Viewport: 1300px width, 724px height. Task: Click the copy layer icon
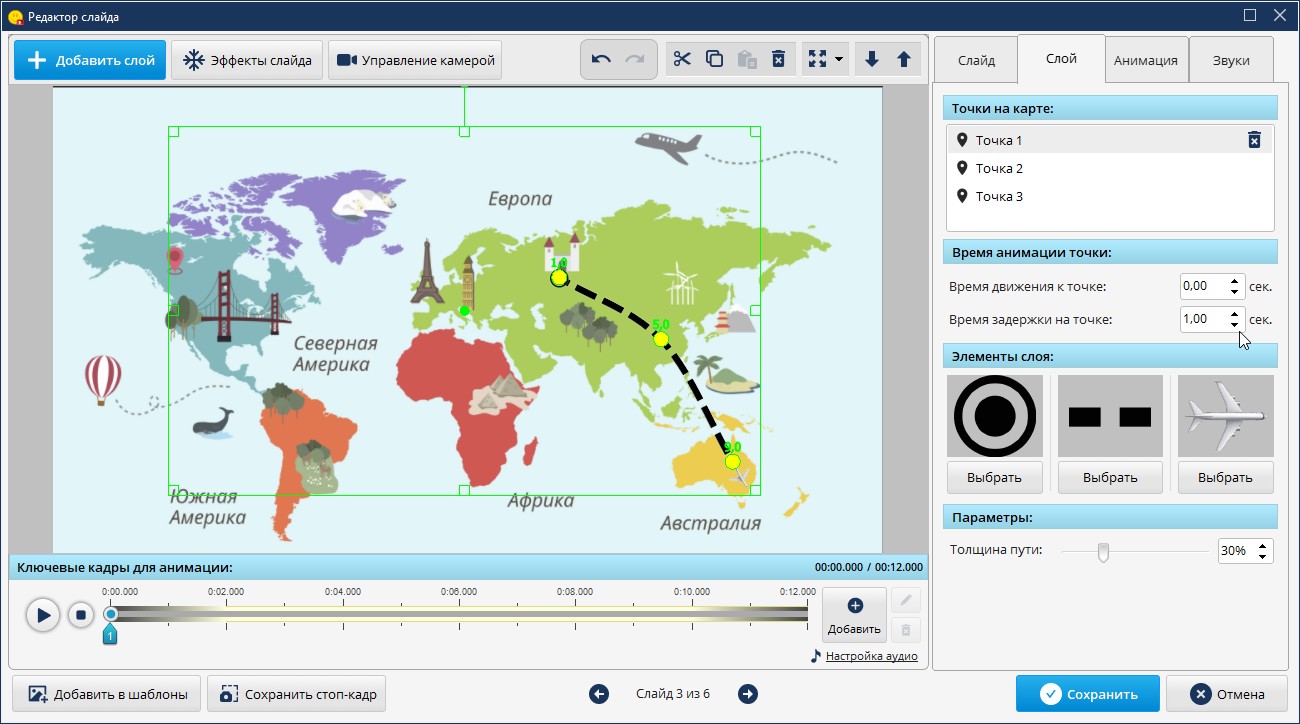coord(714,59)
